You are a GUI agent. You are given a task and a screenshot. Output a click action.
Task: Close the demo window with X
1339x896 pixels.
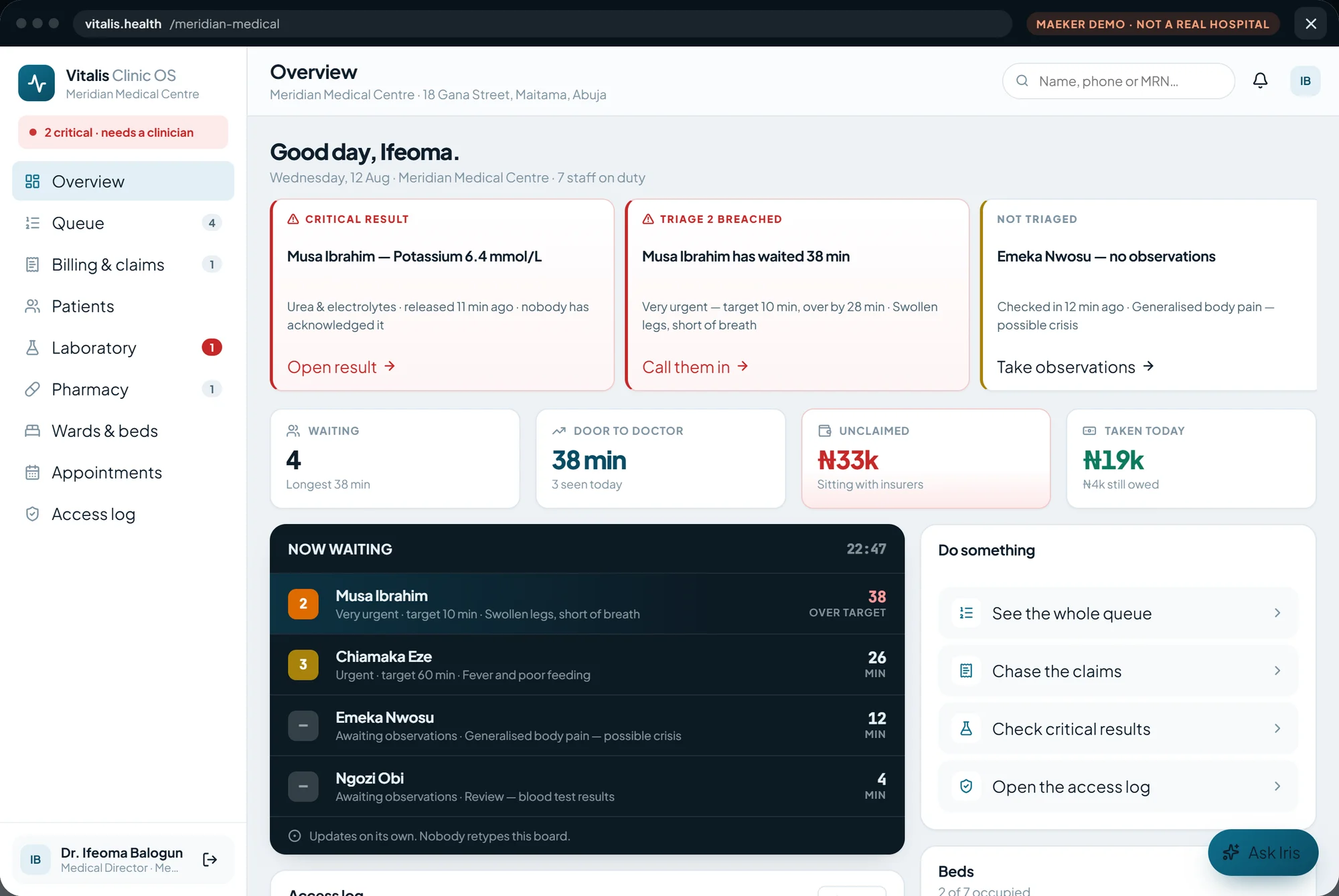1311,23
